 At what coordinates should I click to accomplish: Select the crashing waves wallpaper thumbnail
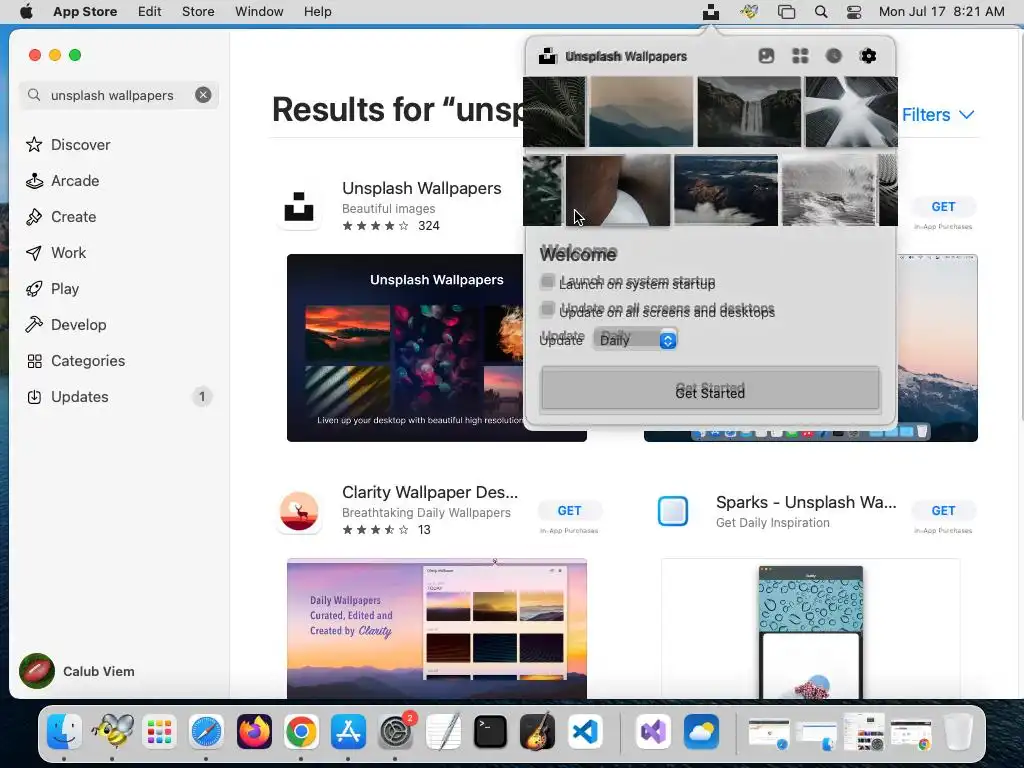(829, 190)
